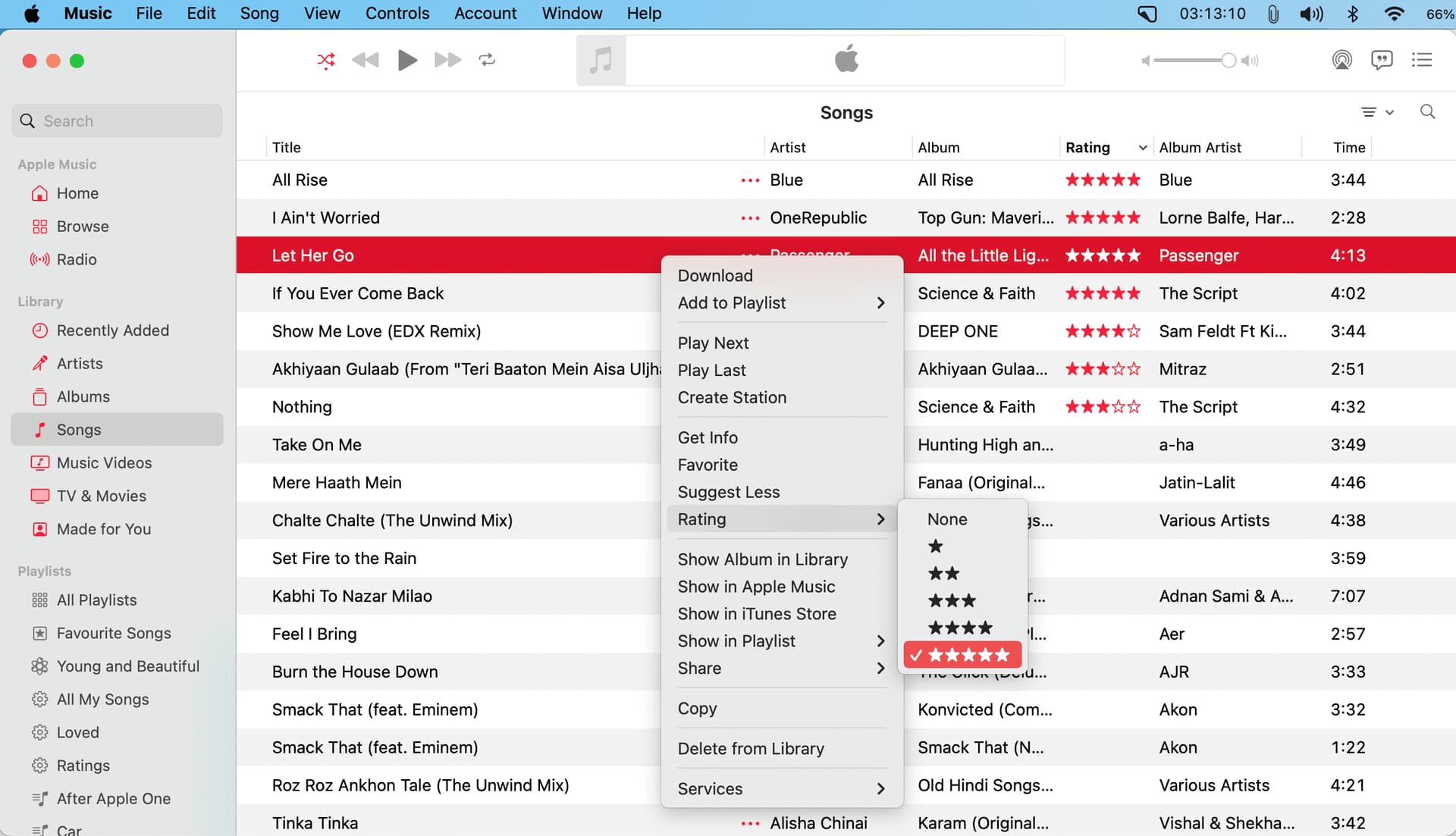
Task: Toggle shuffle playback
Action: click(326, 60)
